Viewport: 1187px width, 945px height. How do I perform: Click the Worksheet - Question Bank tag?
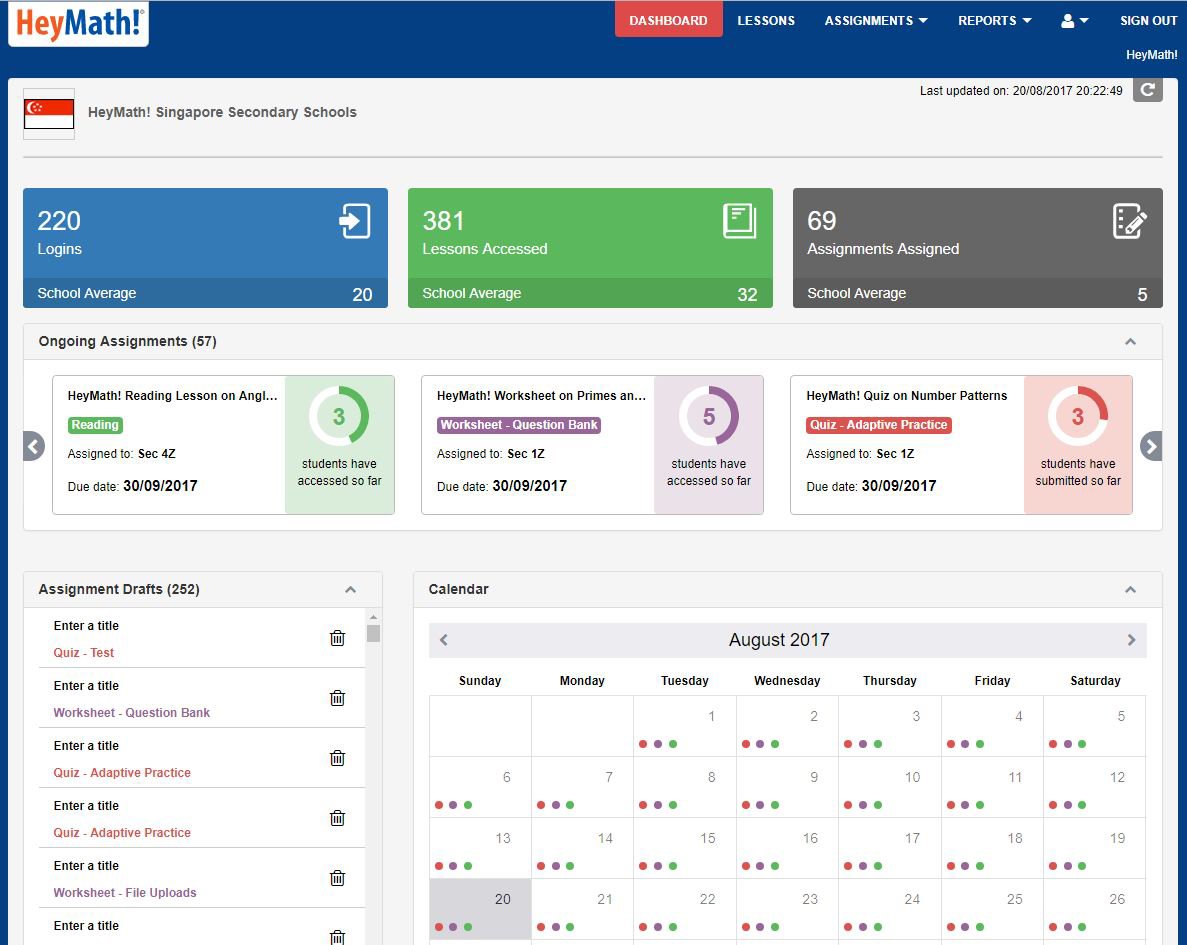coord(519,425)
